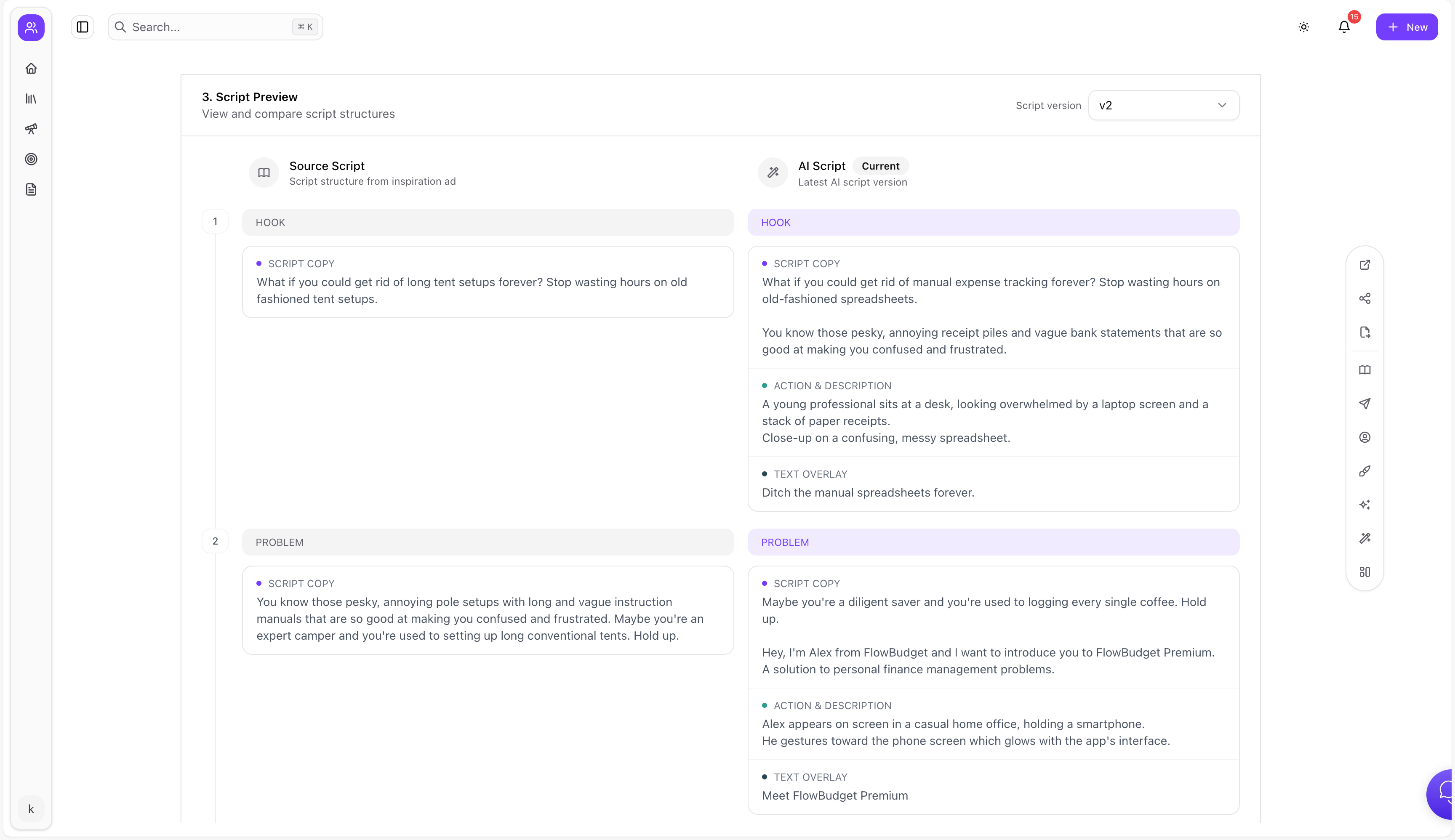
Task: Toggle light/dark theme sun icon
Action: pos(1303,27)
